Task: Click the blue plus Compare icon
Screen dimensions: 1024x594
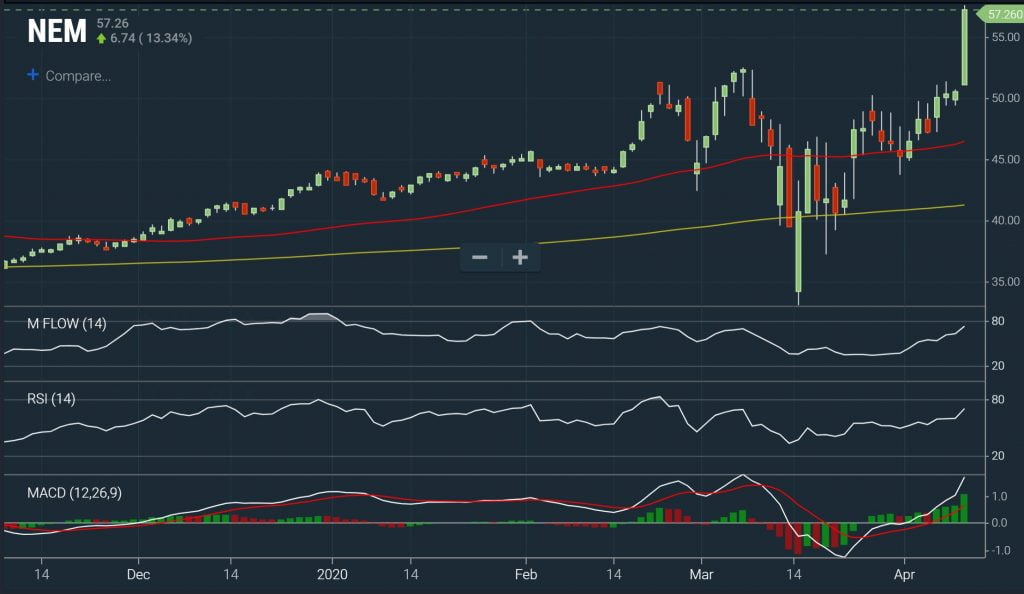Action: (x=31, y=74)
